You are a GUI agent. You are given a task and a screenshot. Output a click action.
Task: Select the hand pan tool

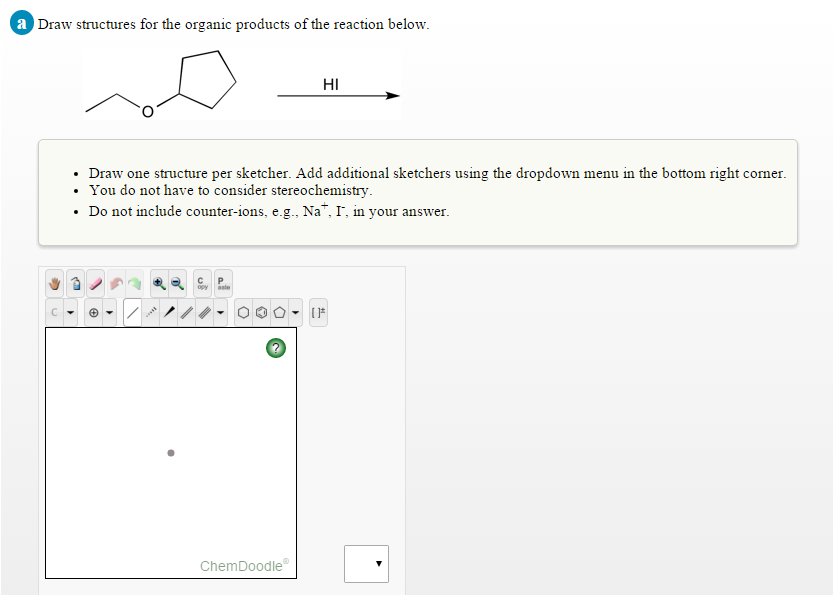coord(54,283)
